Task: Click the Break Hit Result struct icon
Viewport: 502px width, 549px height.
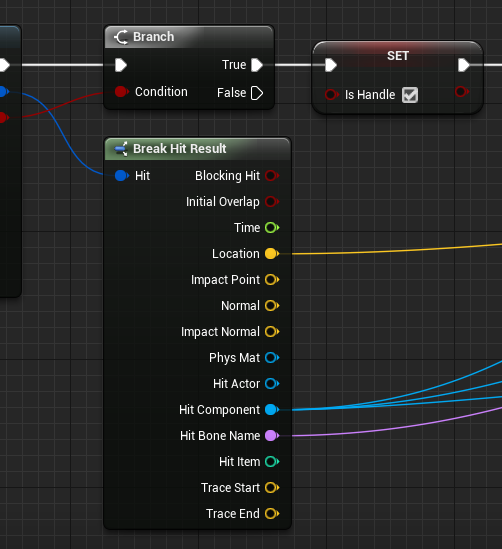Action: tap(121, 149)
